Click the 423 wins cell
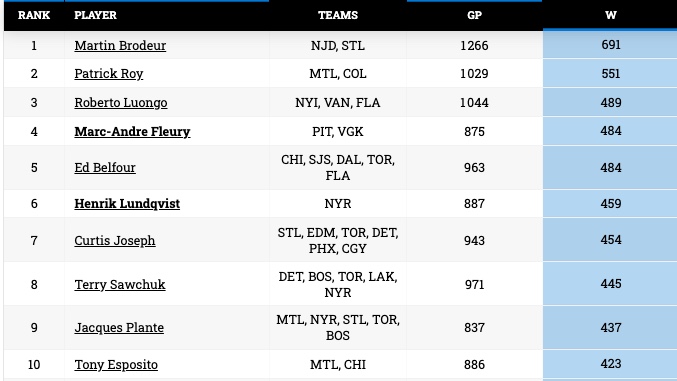Image resolution: width=677 pixels, height=381 pixels. point(610,364)
